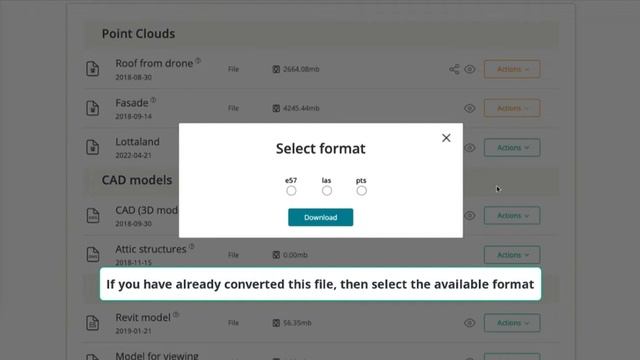
Task: Click the '56.35mb' size value
Action: tap(297, 323)
